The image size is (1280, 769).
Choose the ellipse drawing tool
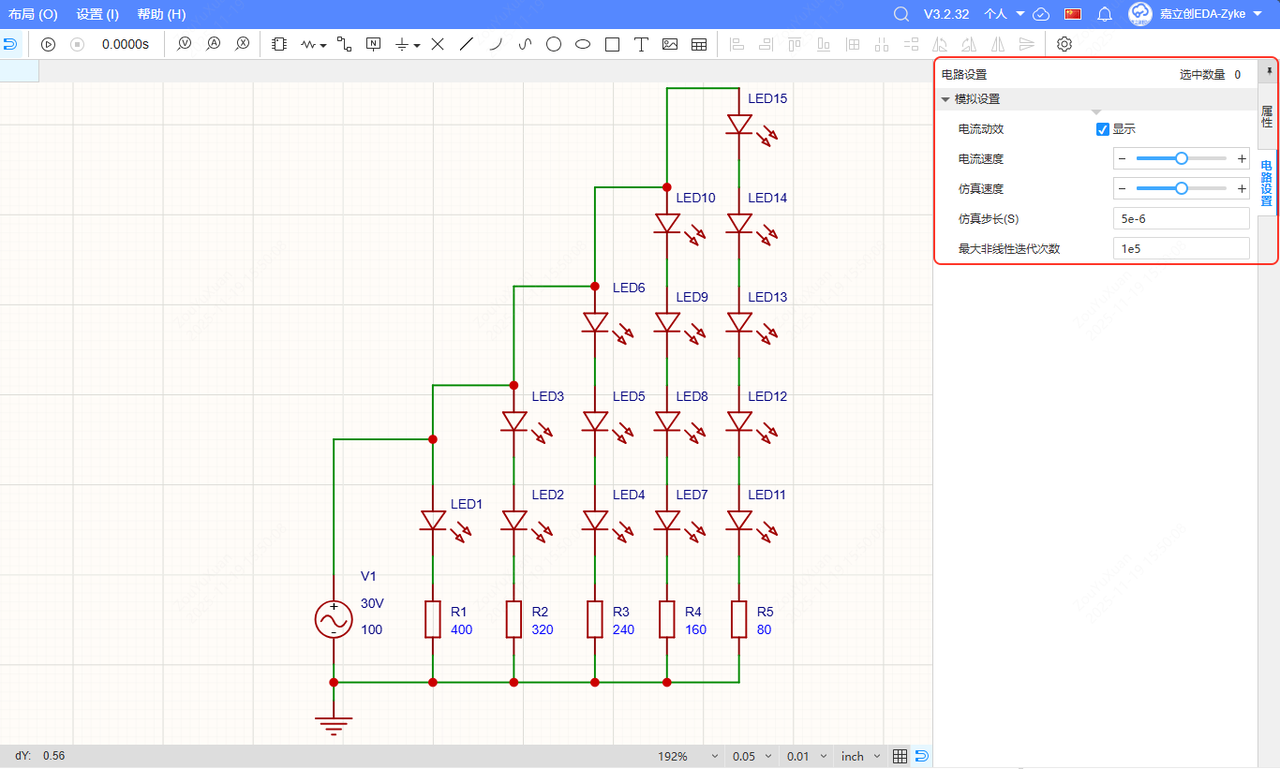coord(582,44)
